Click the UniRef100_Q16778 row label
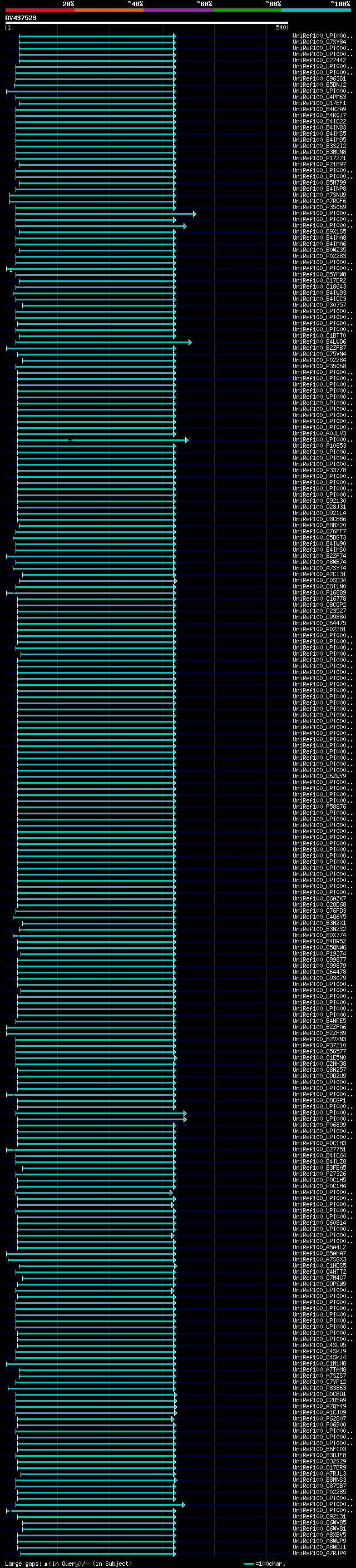The width and height of the screenshot is (356, 1568). [x=319, y=598]
